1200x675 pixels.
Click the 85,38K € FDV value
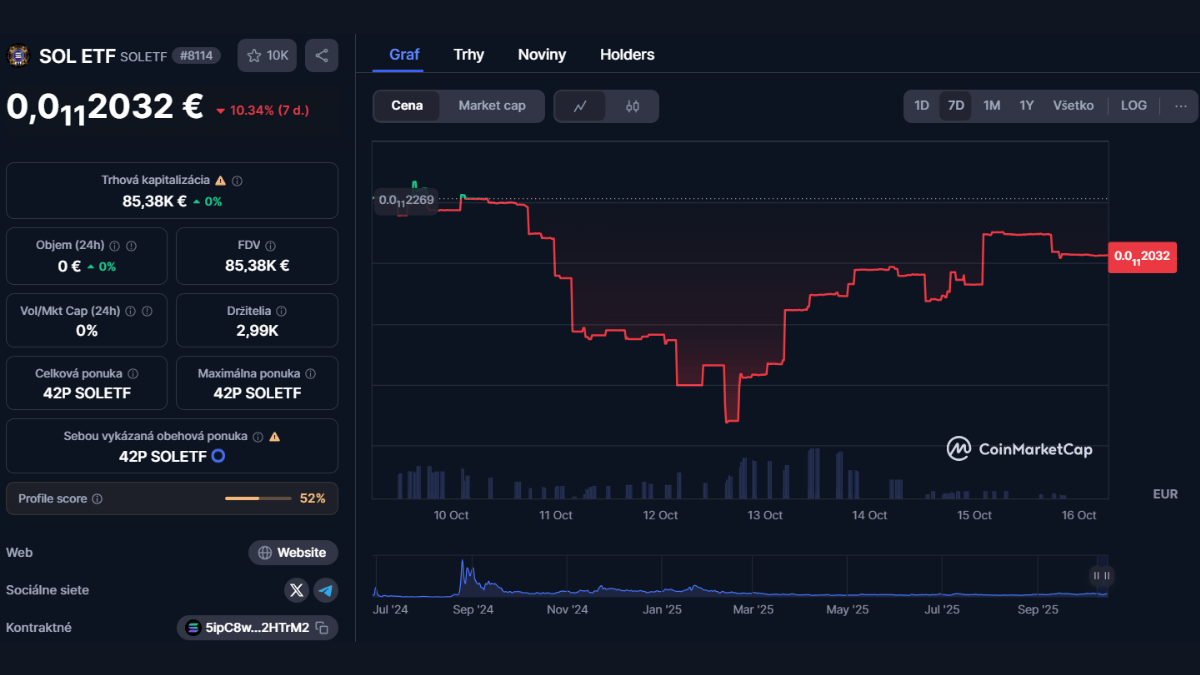coord(257,265)
